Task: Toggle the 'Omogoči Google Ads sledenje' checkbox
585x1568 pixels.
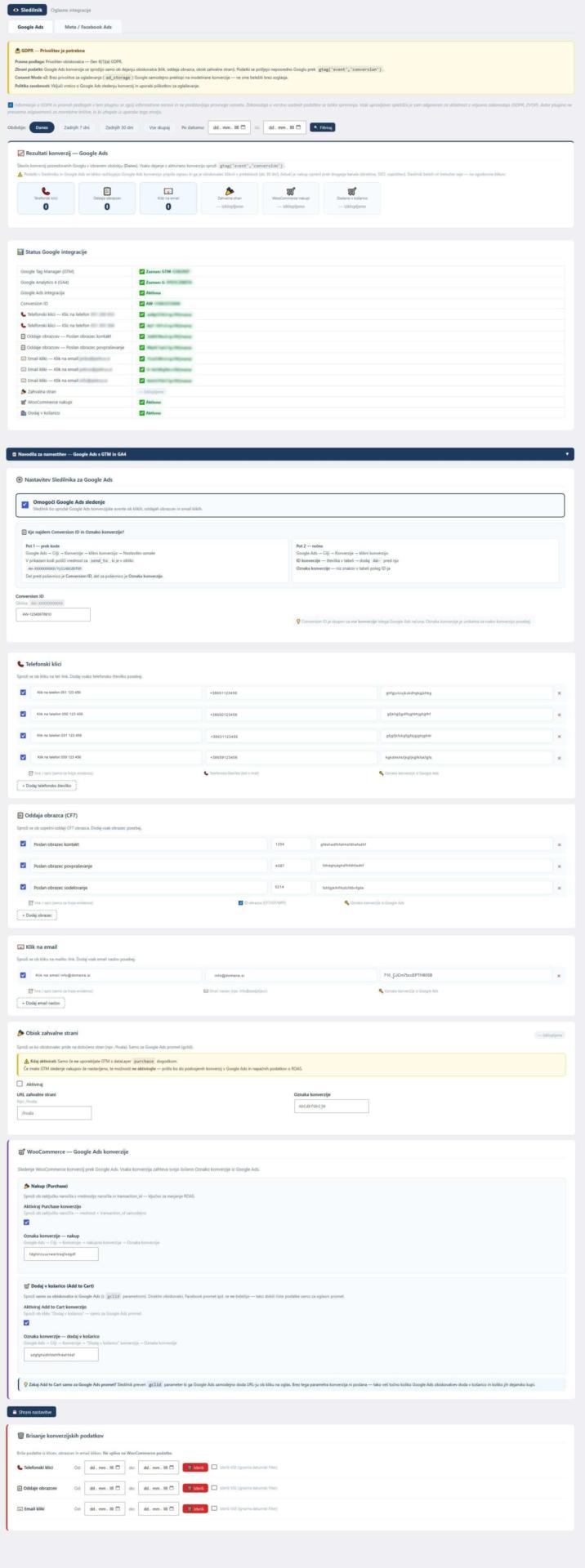Action: click(x=25, y=505)
